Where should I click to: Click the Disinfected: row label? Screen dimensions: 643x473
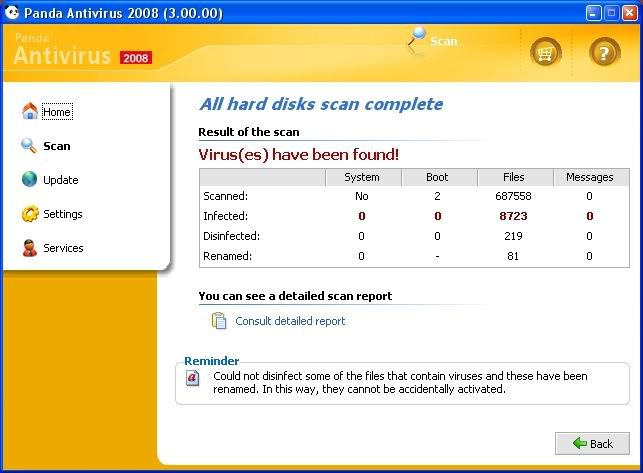tap(232, 236)
